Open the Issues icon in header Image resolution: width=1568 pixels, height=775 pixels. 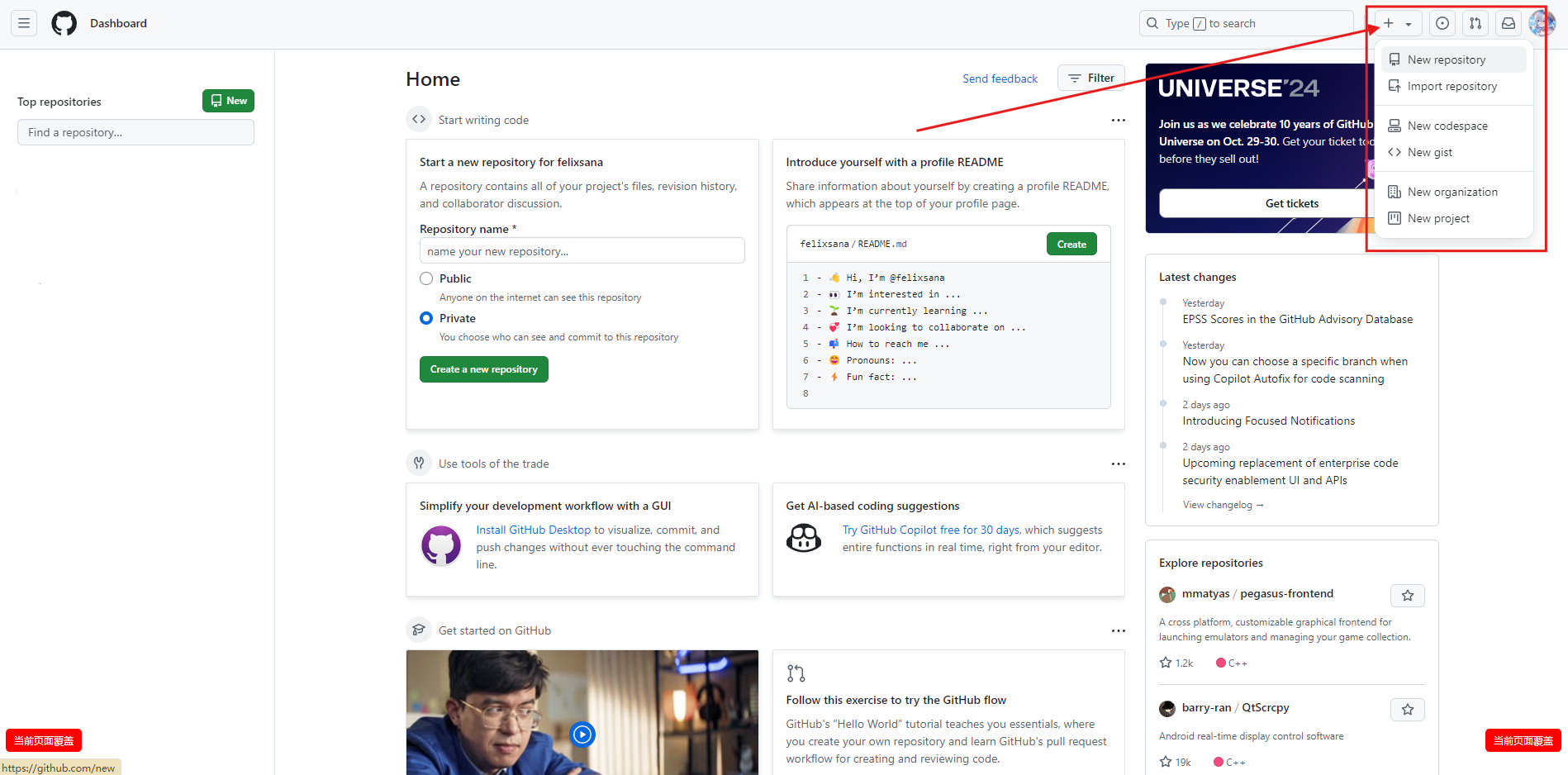click(x=1442, y=23)
